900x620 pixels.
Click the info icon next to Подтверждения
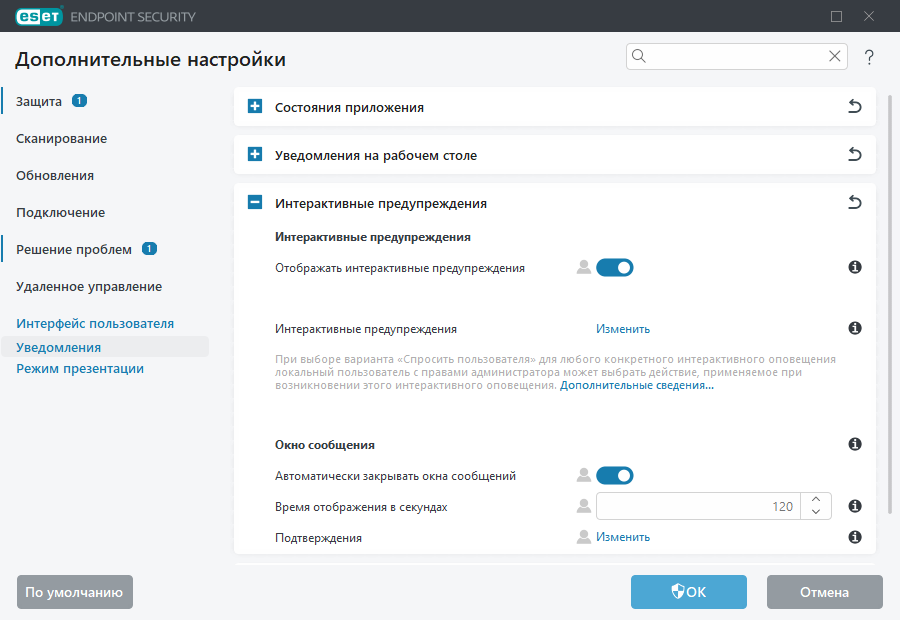[x=855, y=537]
